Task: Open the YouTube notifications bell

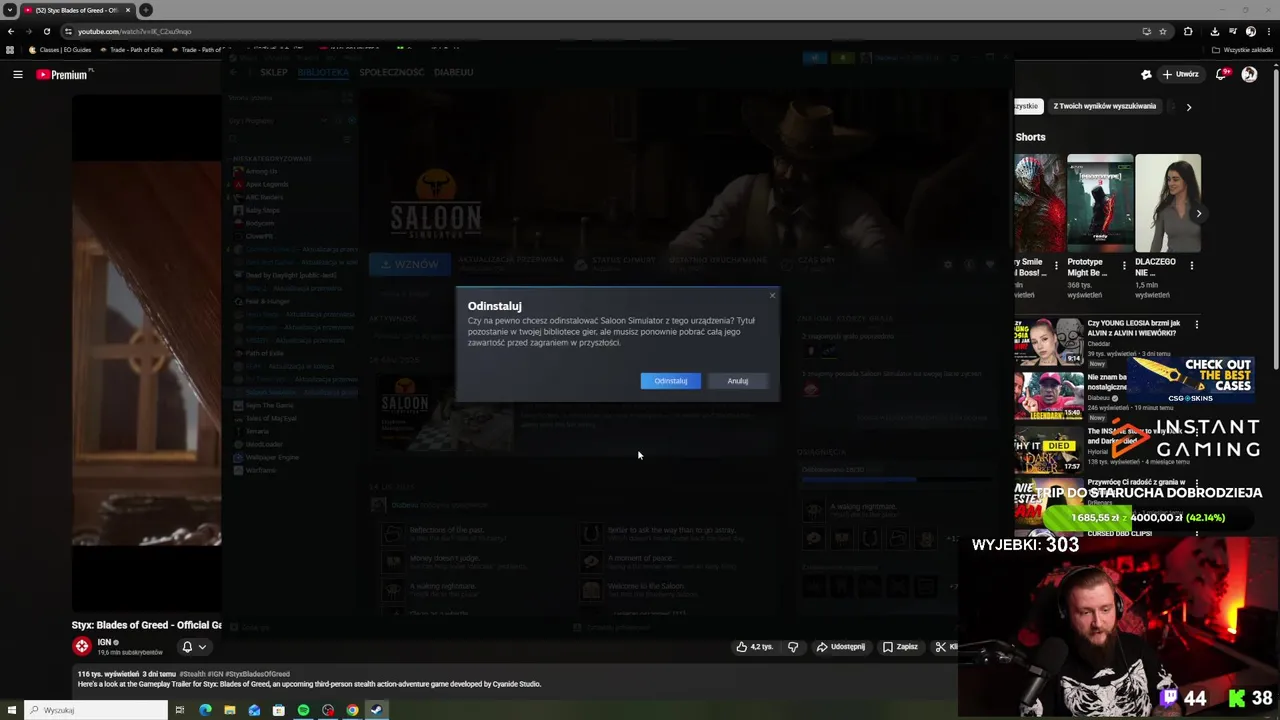Action: pos(1222,74)
